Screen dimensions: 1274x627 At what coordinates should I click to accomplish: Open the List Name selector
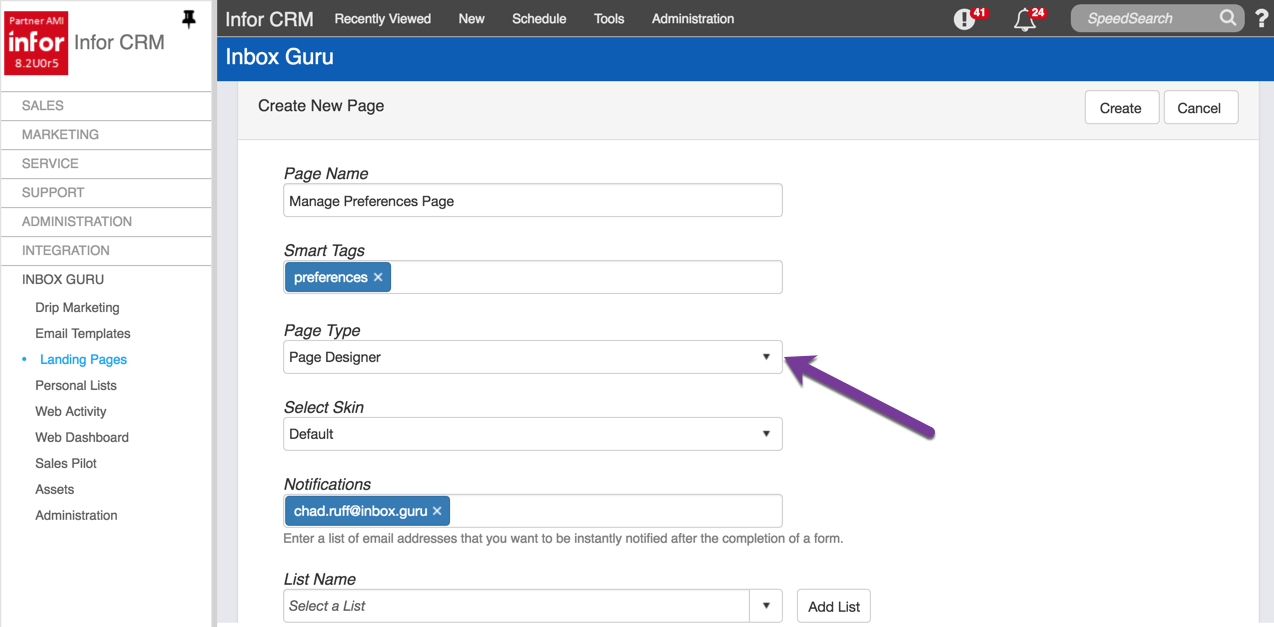[767, 605]
